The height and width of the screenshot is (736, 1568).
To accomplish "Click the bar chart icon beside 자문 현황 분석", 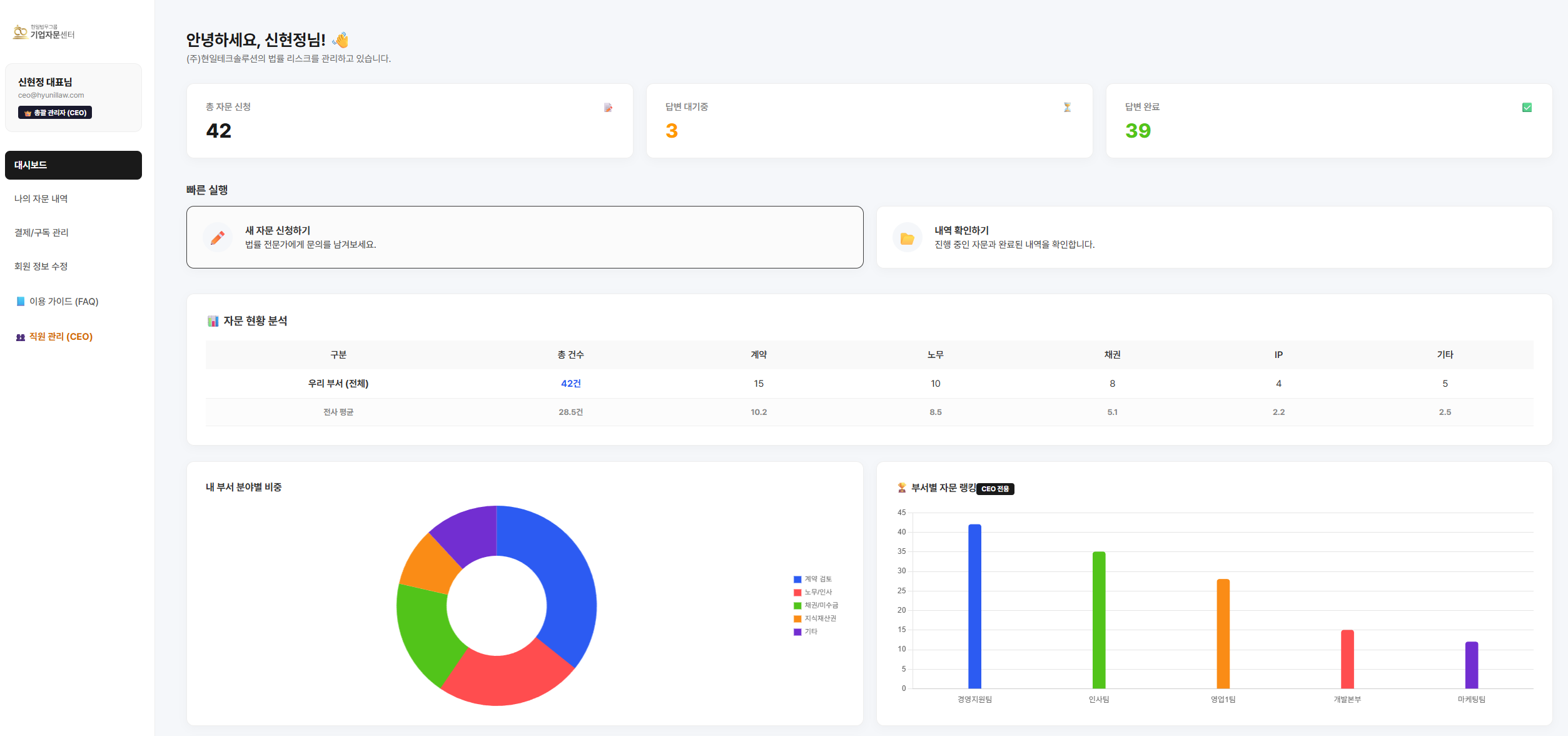I will (x=213, y=321).
